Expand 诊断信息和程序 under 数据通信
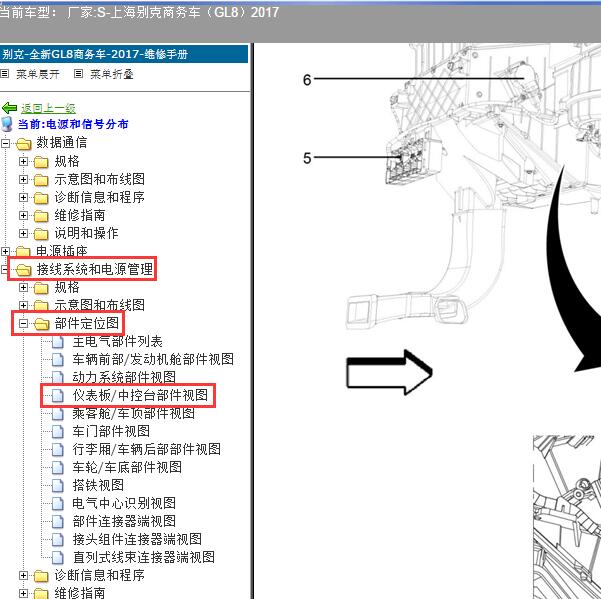 click(23, 197)
